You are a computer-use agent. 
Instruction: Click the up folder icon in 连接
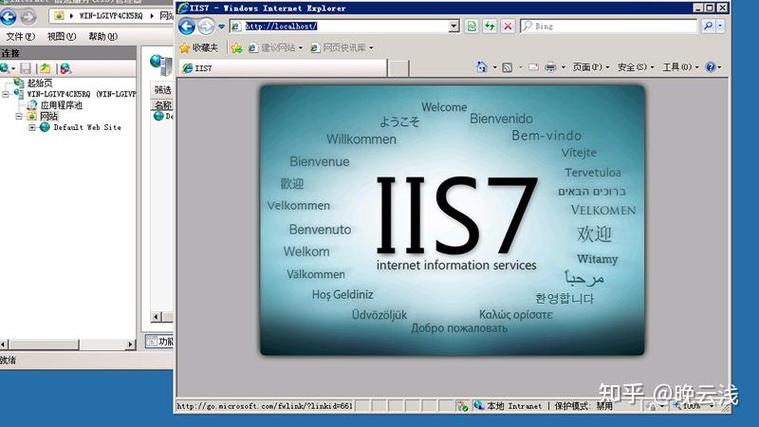coord(45,69)
